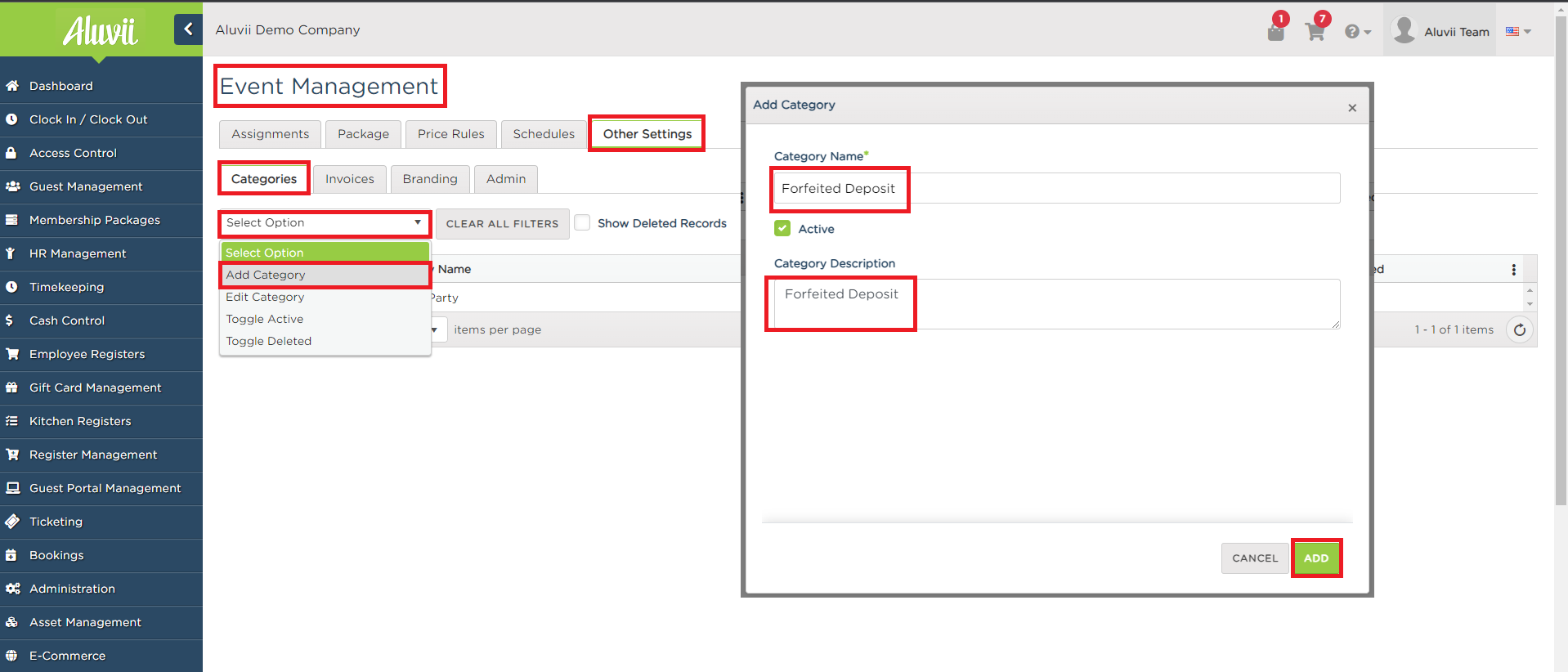Click the Cash Control dollar icon

pyautogui.click(x=9, y=320)
